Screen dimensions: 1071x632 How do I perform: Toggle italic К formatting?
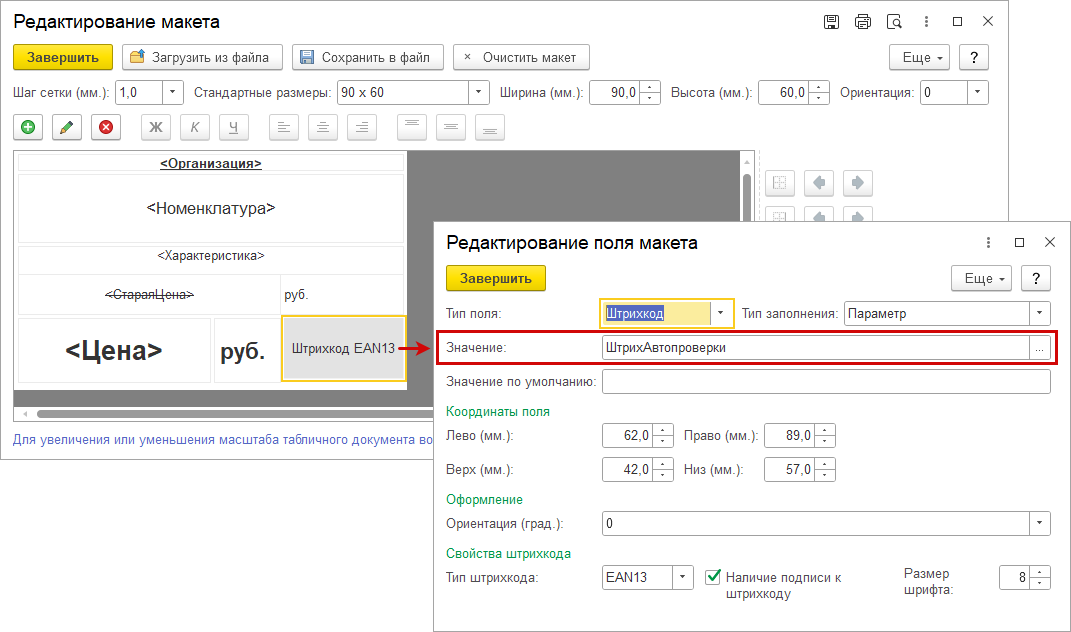coord(194,127)
